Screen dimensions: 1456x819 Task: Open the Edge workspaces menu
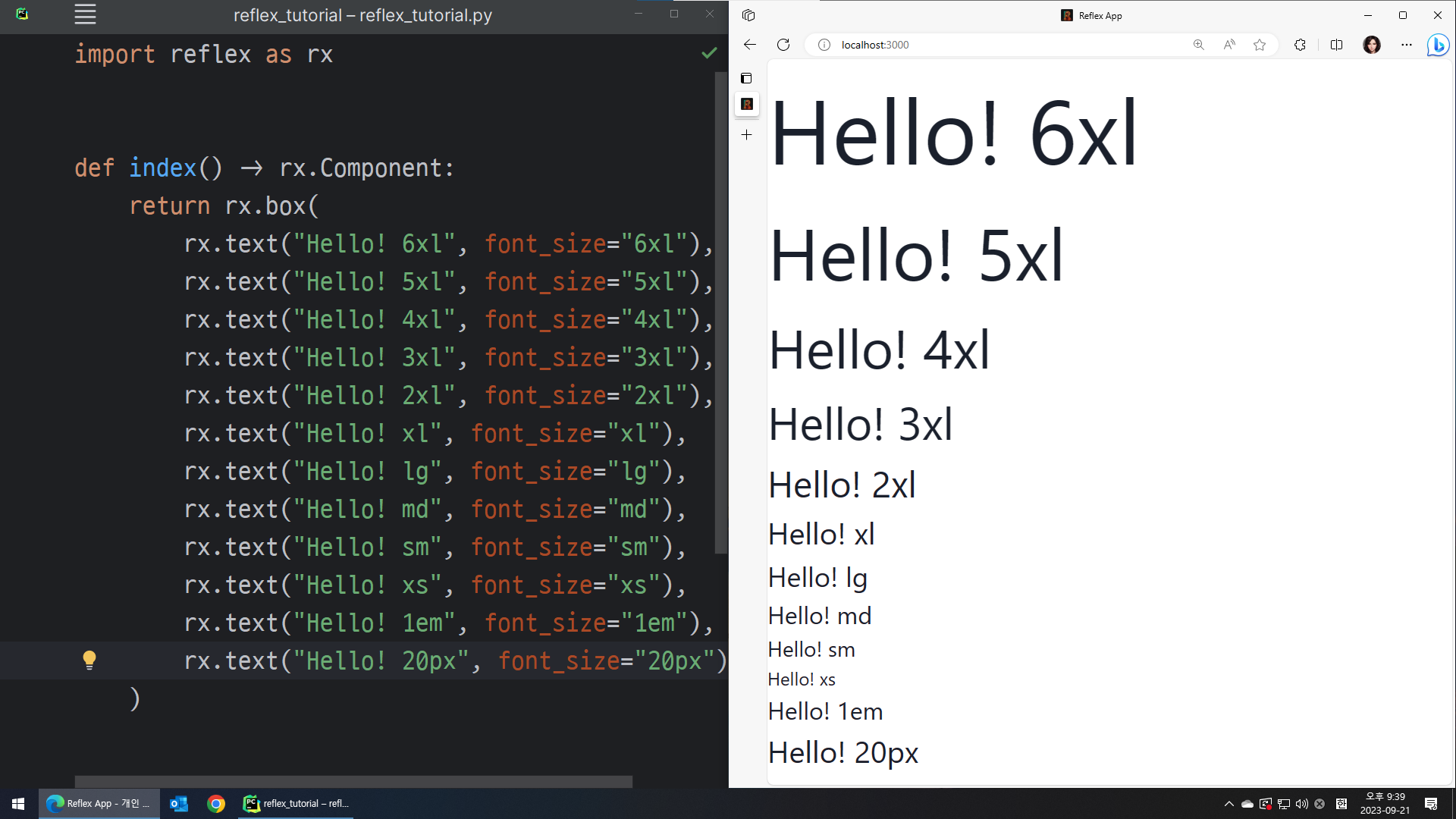[x=748, y=15]
